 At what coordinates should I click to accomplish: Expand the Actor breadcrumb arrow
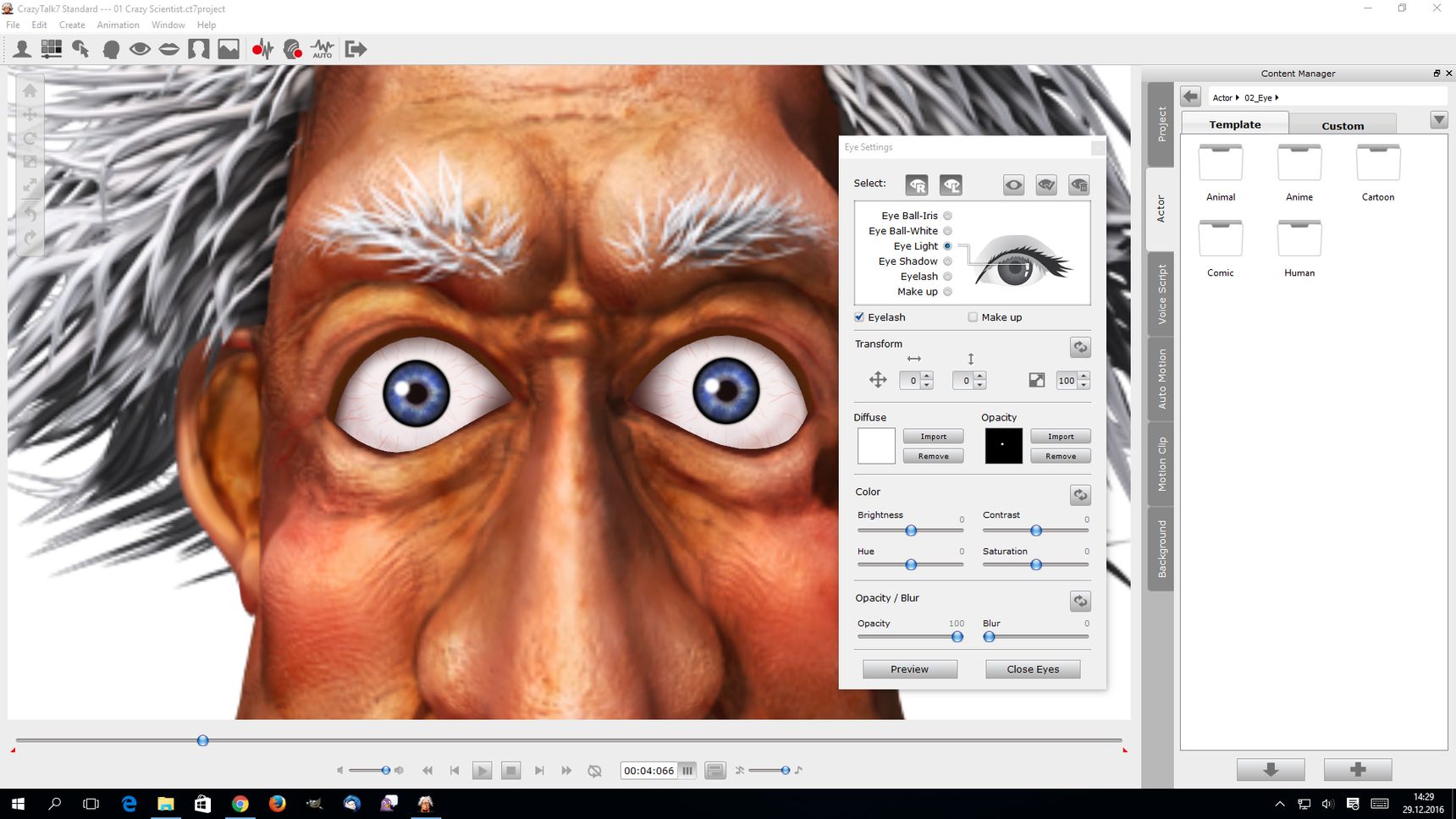1237,97
